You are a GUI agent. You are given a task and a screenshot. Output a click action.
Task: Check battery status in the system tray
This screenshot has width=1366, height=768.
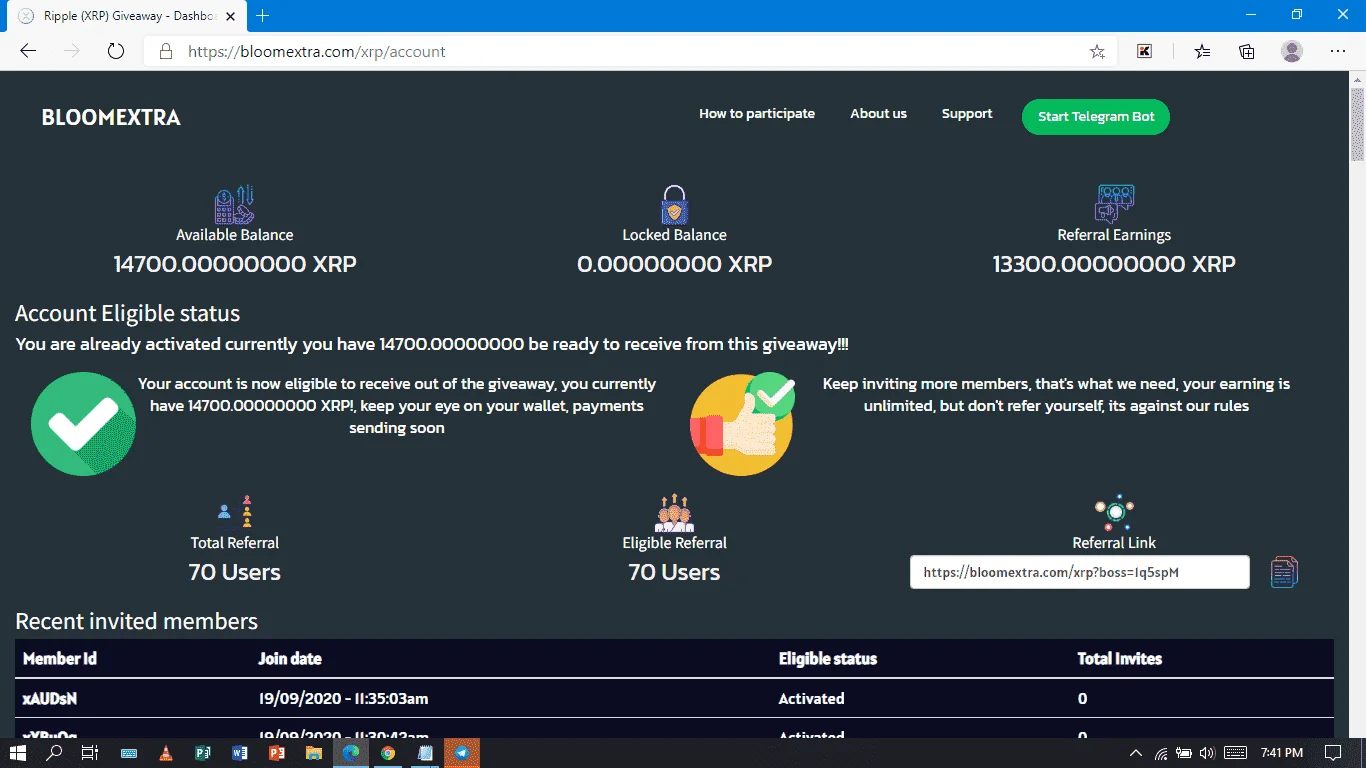point(1184,753)
